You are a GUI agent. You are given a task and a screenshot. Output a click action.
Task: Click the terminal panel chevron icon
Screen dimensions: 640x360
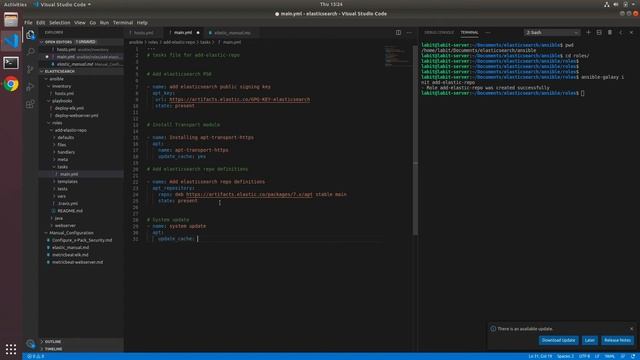621,32
